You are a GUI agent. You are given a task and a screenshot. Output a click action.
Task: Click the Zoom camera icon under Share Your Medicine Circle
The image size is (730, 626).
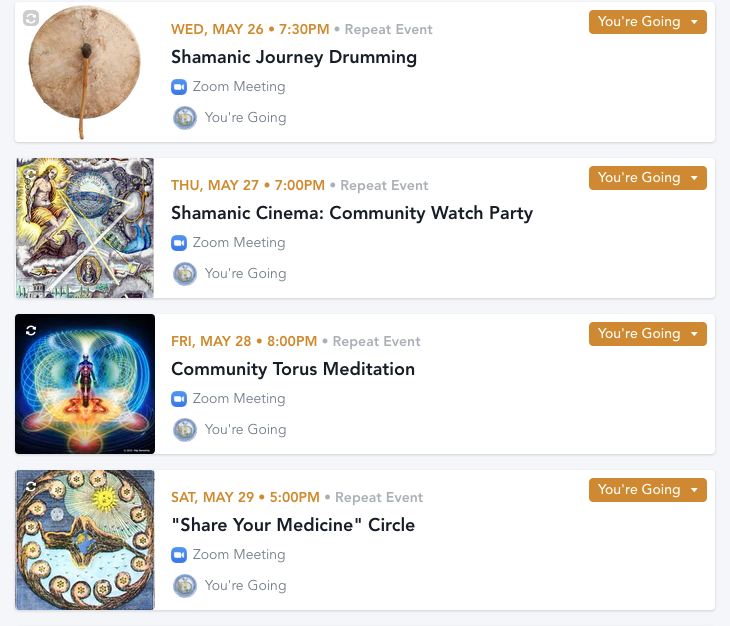pos(179,555)
